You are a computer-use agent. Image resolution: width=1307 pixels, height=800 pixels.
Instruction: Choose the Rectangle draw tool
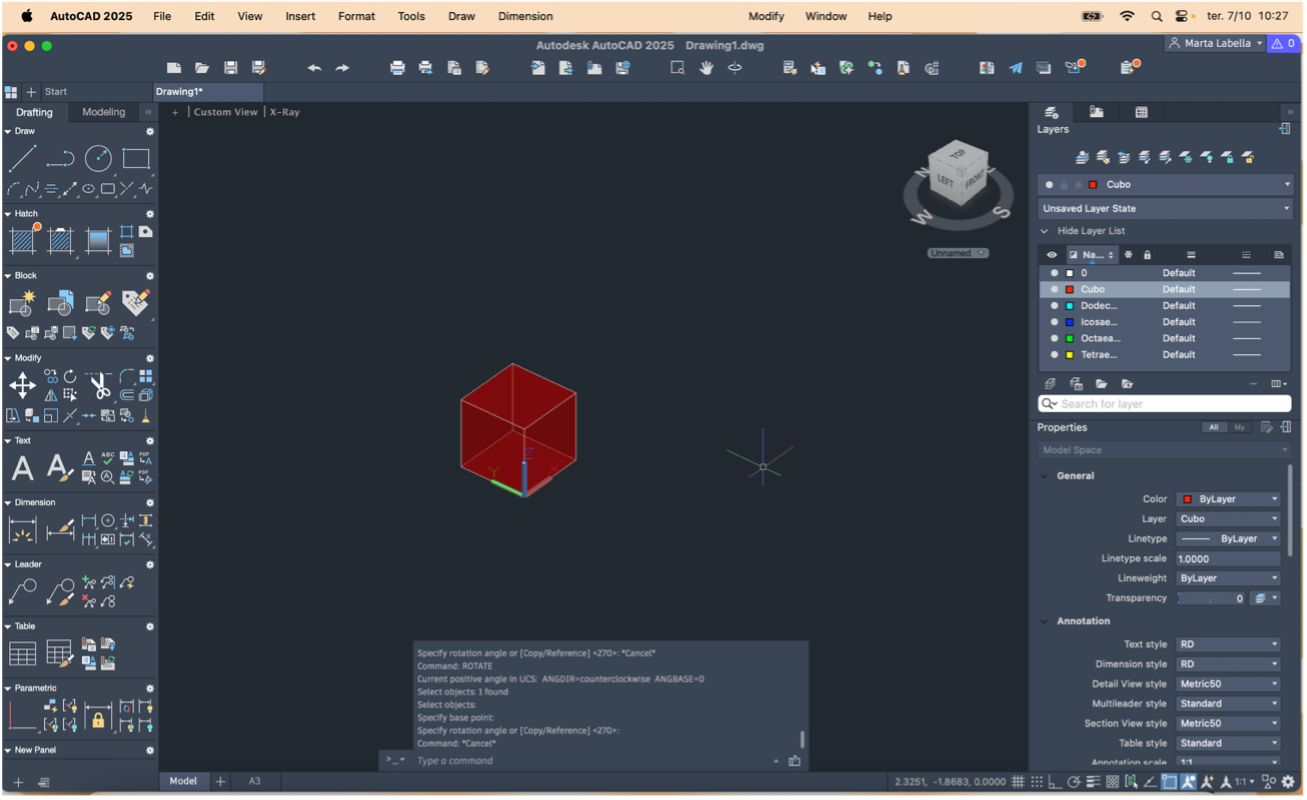(x=136, y=158)
